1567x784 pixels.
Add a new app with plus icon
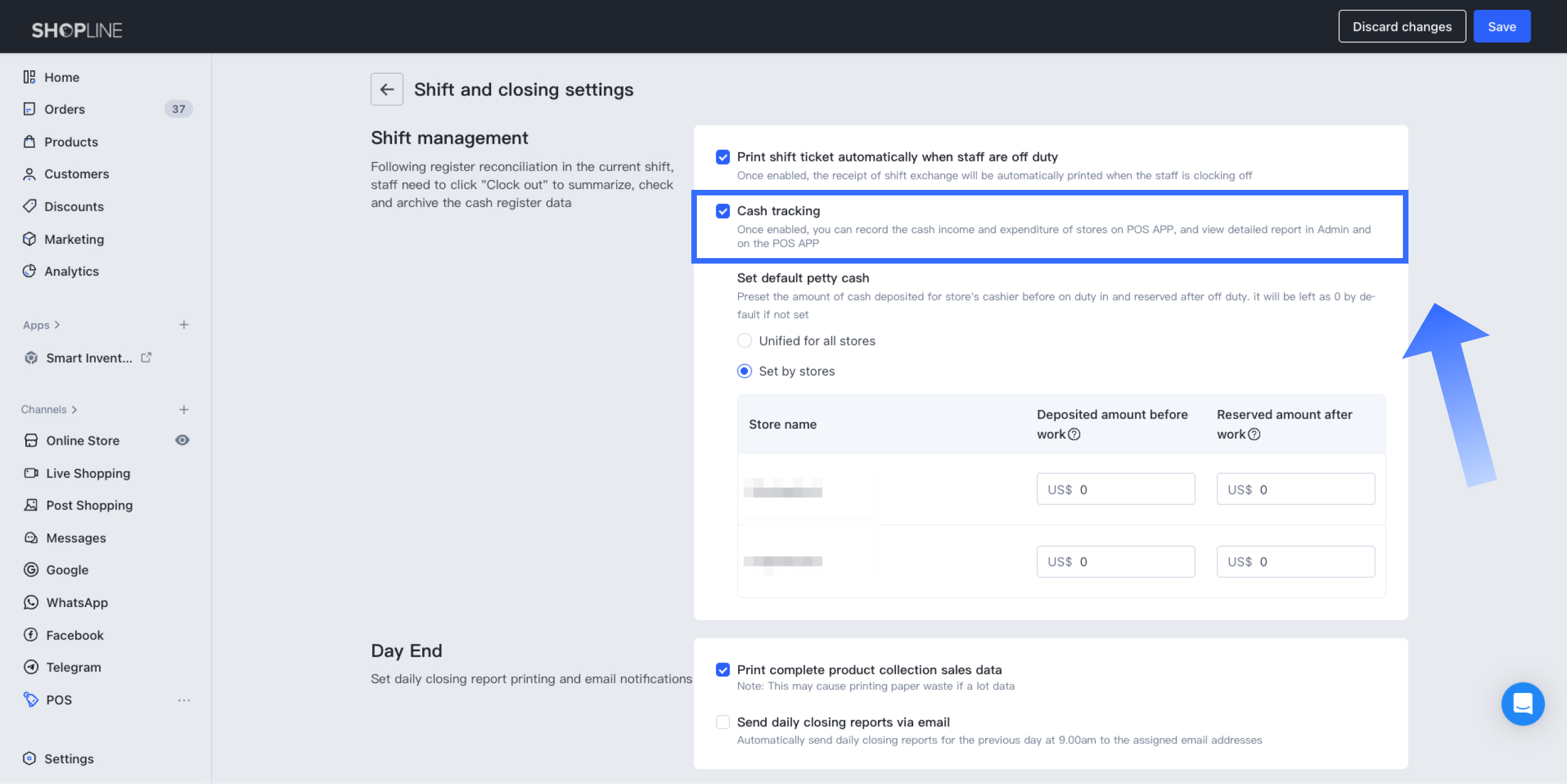[184, 325]
